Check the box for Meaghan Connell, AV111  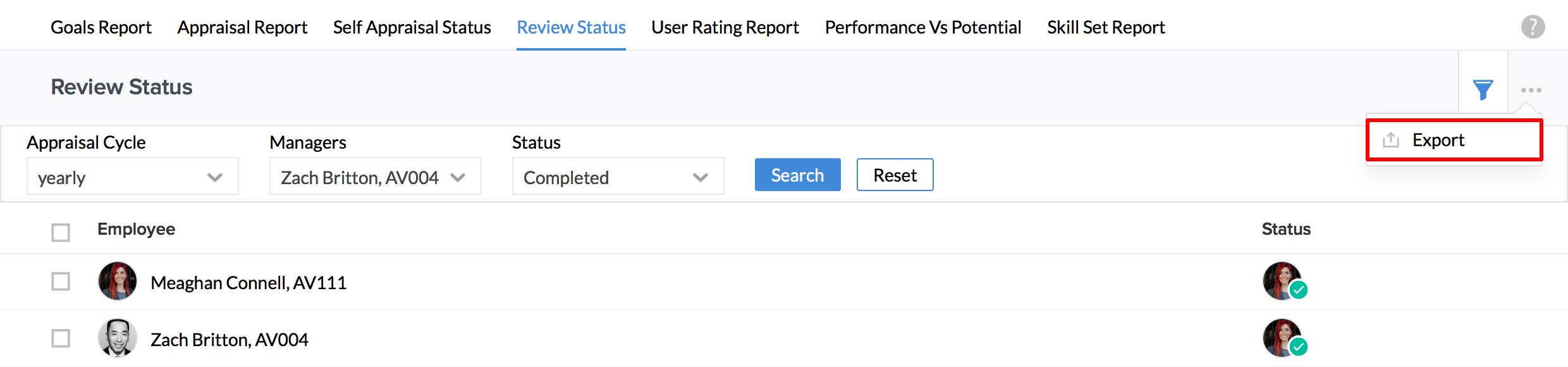(61, 282)
